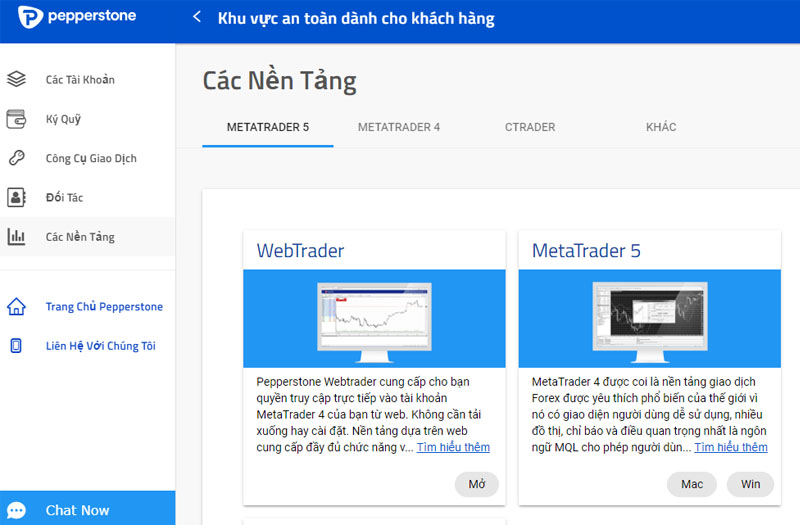Image resolution: width=800 pixels, height=525 pixels.
Task: Click Tìm hiểu thêm link in WebTrader card
Action: [x=453, y=447]
